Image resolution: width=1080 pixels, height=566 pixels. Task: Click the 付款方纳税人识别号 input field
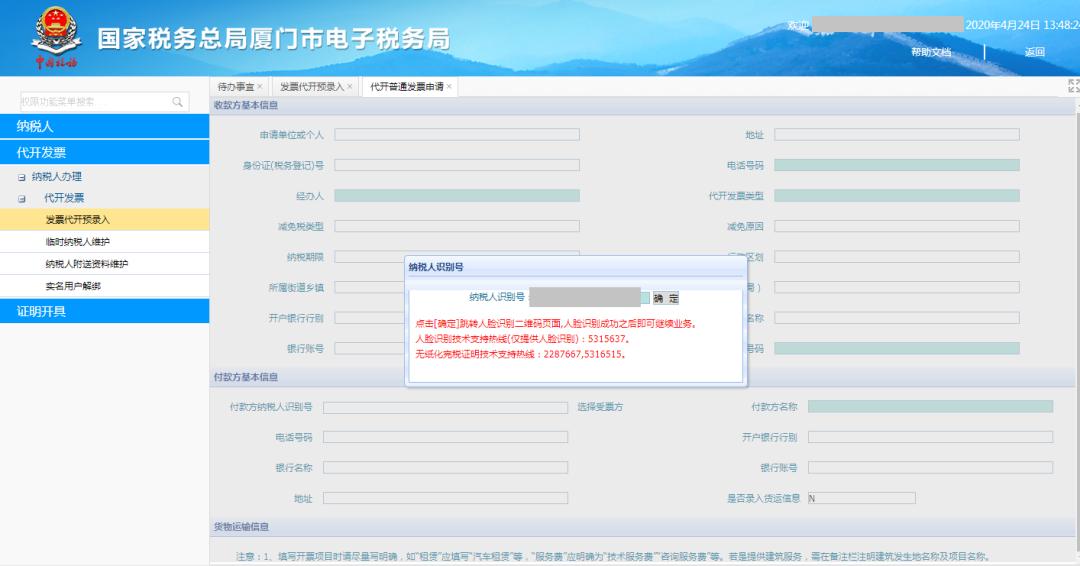tap(446, 408)
